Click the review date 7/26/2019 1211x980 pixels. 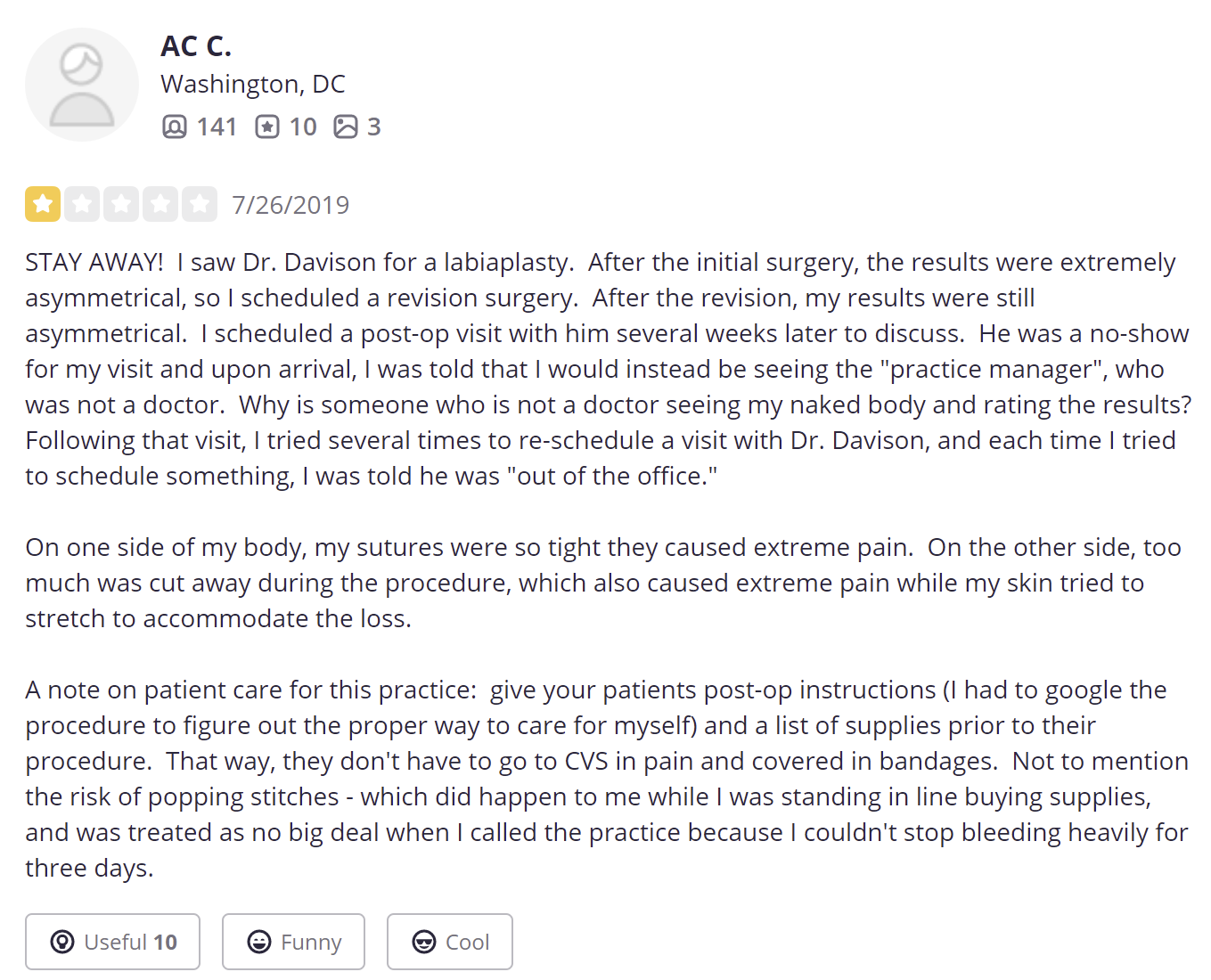point(290,205)
